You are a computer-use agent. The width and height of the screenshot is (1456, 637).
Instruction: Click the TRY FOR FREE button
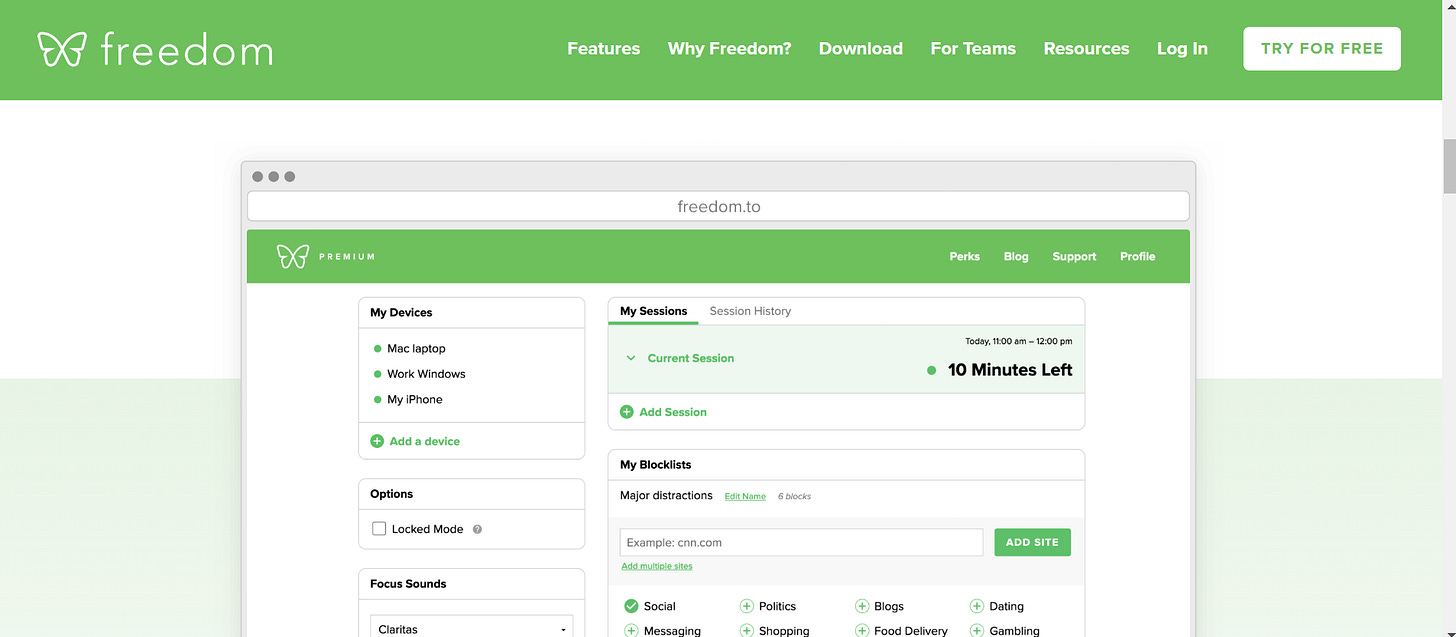[x=1322, y=49]
